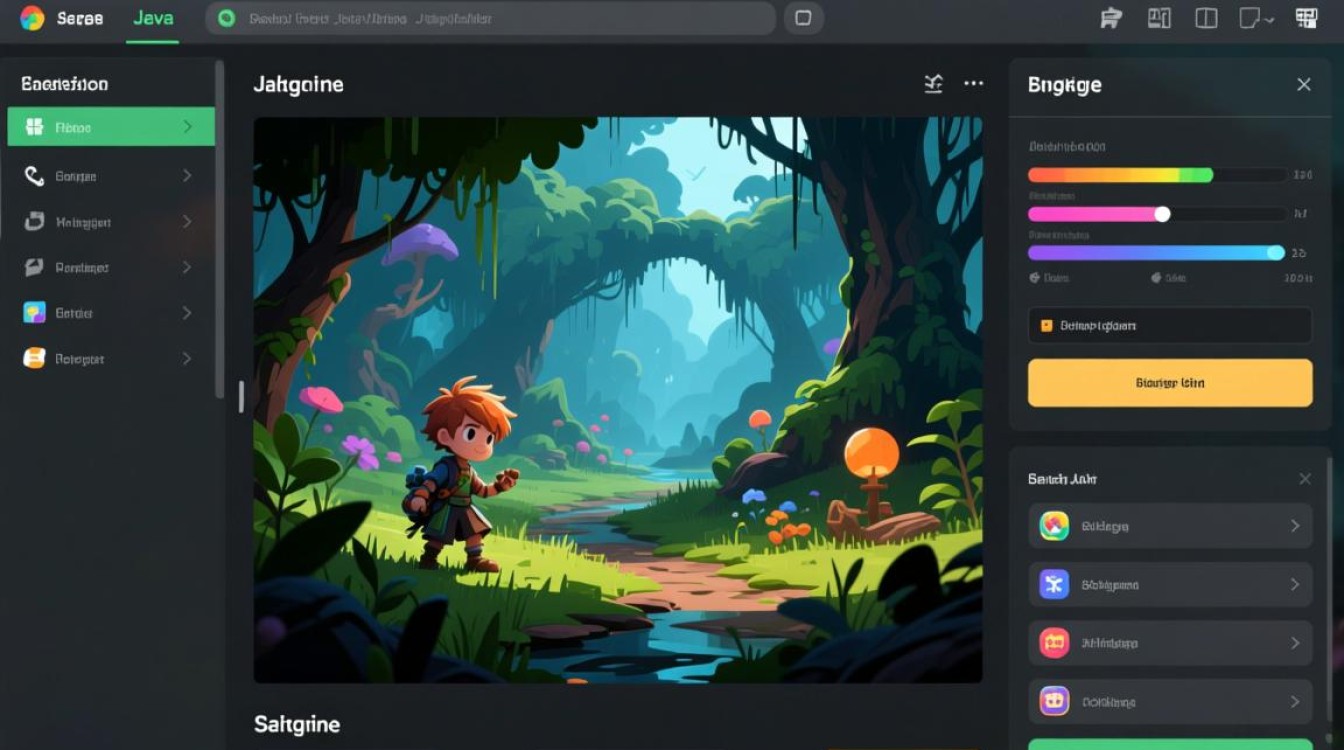Click the orange list icon in the left sidebar

(x=34, y=358)
